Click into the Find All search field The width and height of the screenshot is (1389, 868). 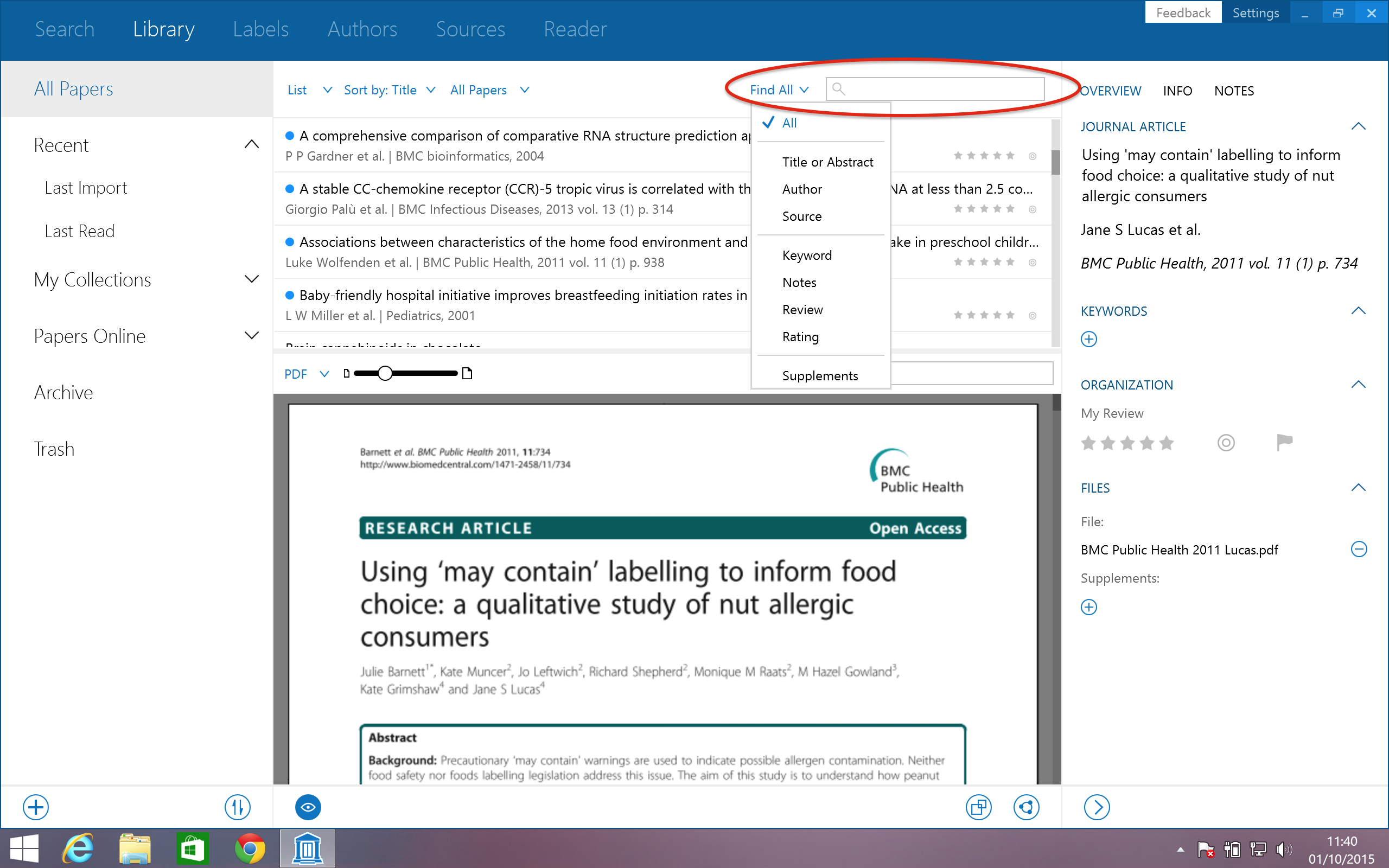coord(934,89)
